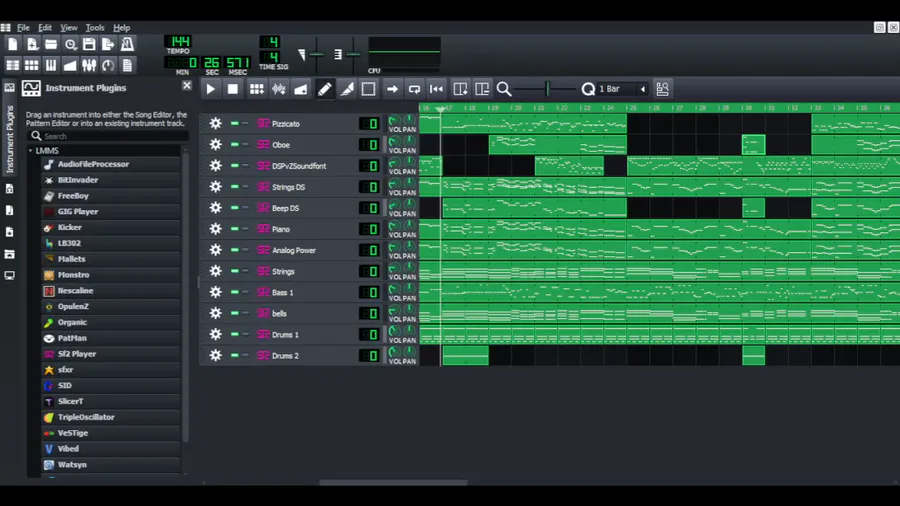This screenshot has width=900, height=506.
Task: Show the Piano Roll window
Action: pos(51,65)
